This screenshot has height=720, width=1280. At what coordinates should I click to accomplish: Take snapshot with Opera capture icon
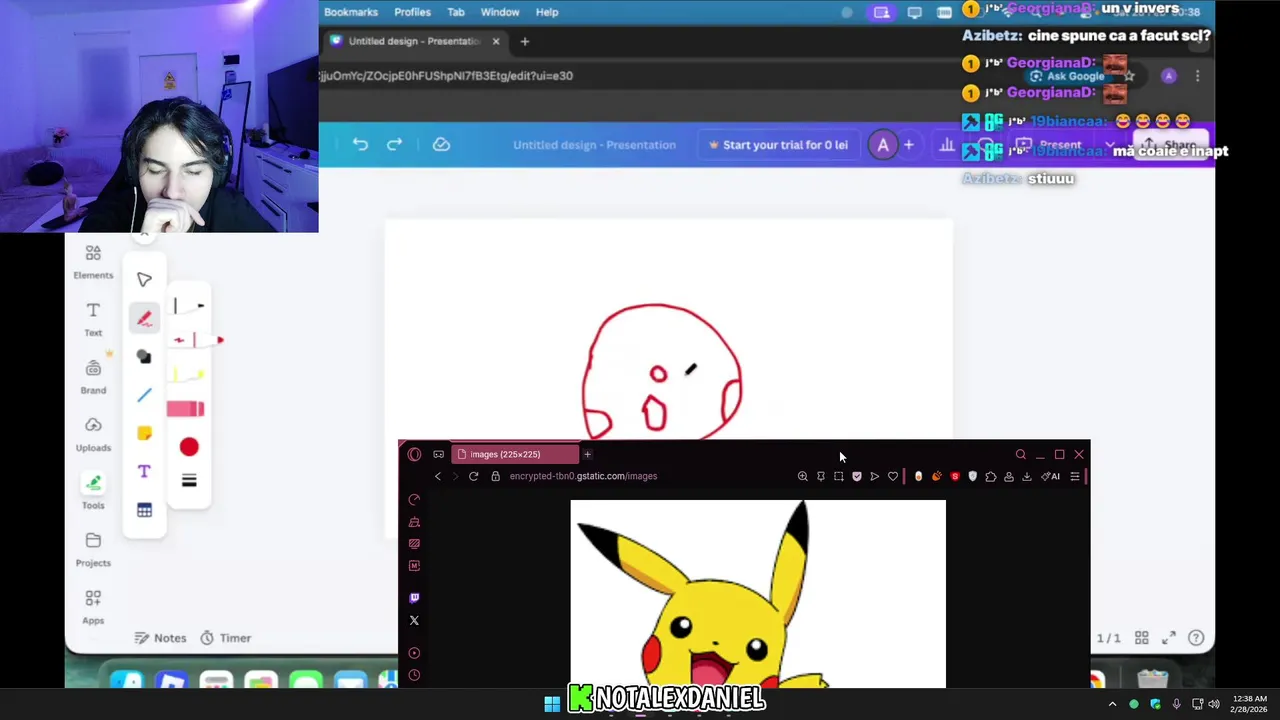[838, 476]
